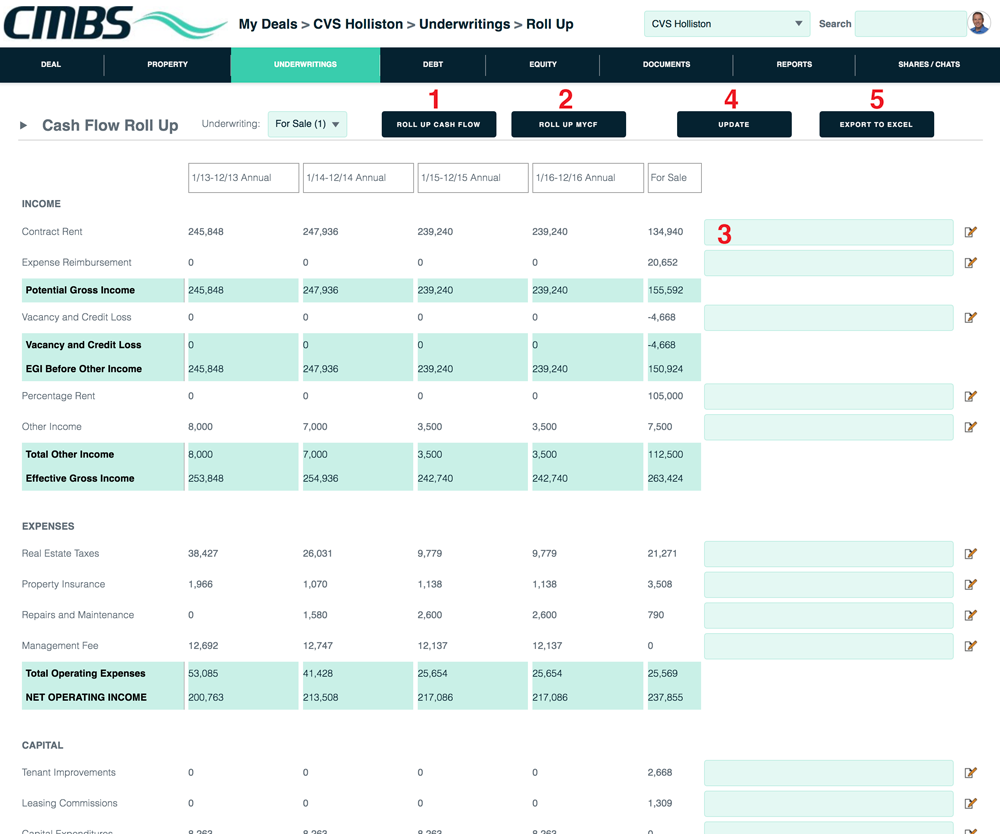The height and width of the screenshot is (834, 1000).
Task: Click edit icon for Tenant Improvements row
Action: pyautogui.click(x=971, y=773)
